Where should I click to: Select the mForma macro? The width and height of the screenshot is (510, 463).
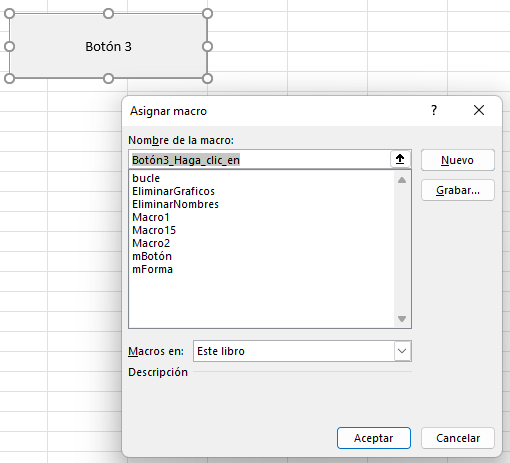point(152,269)
